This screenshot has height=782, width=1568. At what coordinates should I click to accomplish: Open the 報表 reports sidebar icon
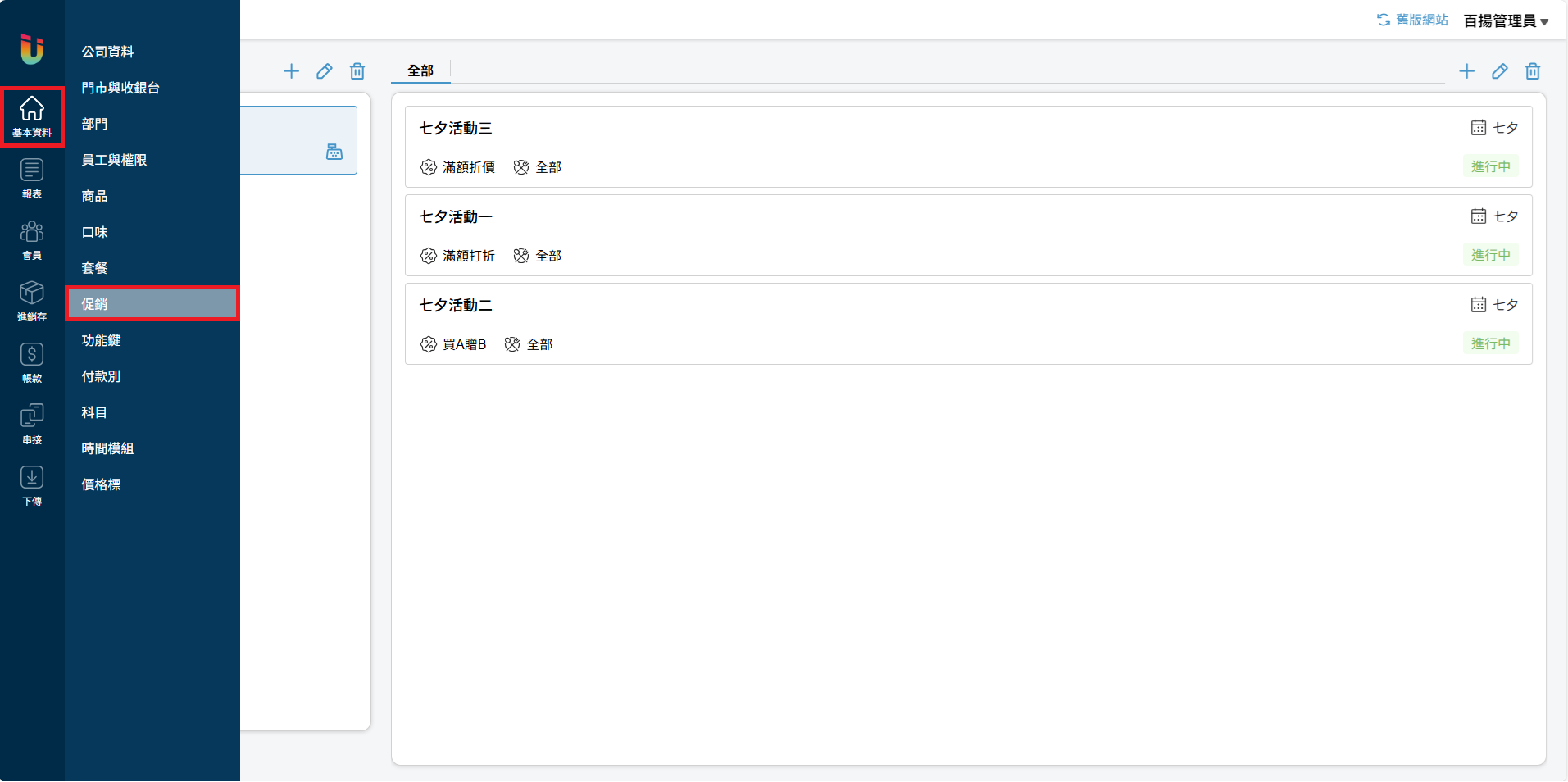(x=32, y=178)
